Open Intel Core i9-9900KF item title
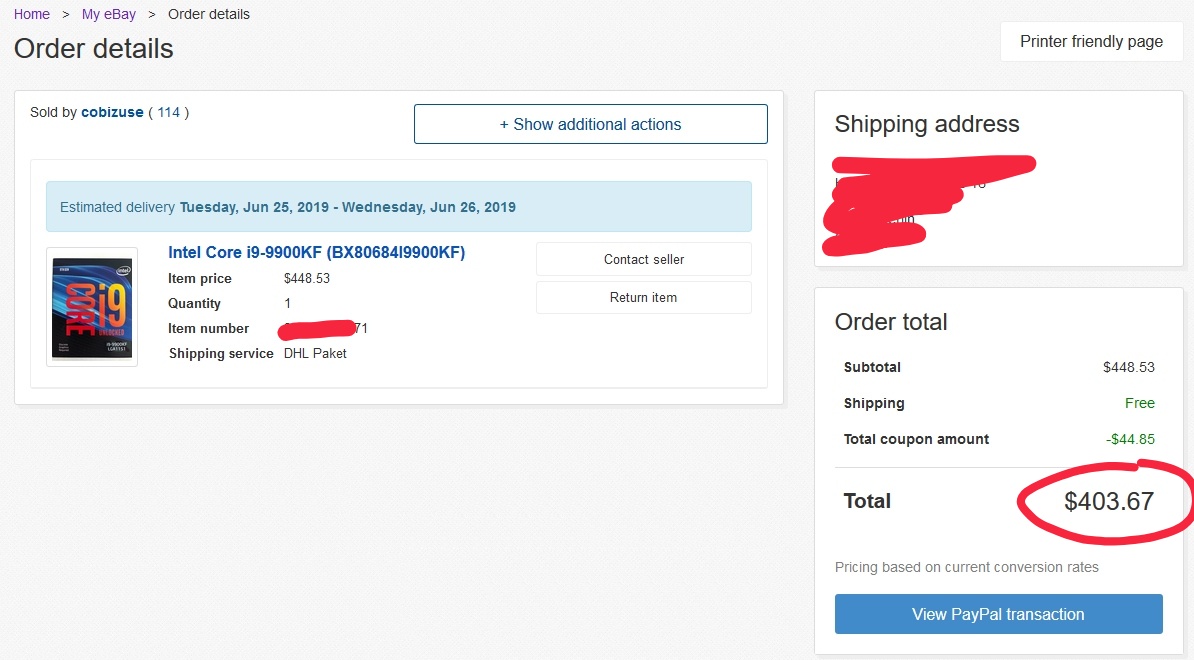Screen dimensions: 1194x660 coord(316,252)
